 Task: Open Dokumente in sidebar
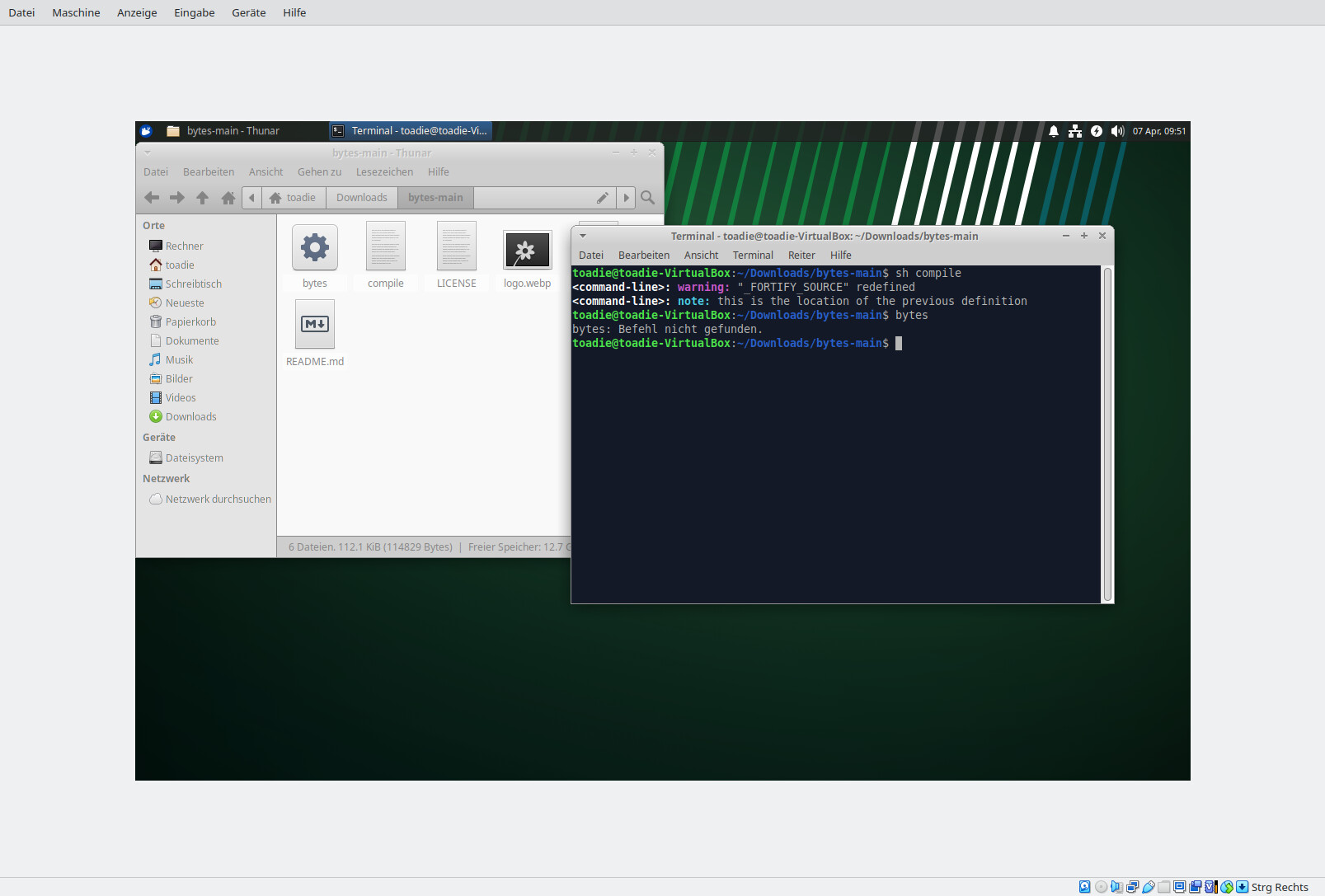point(192,340)
